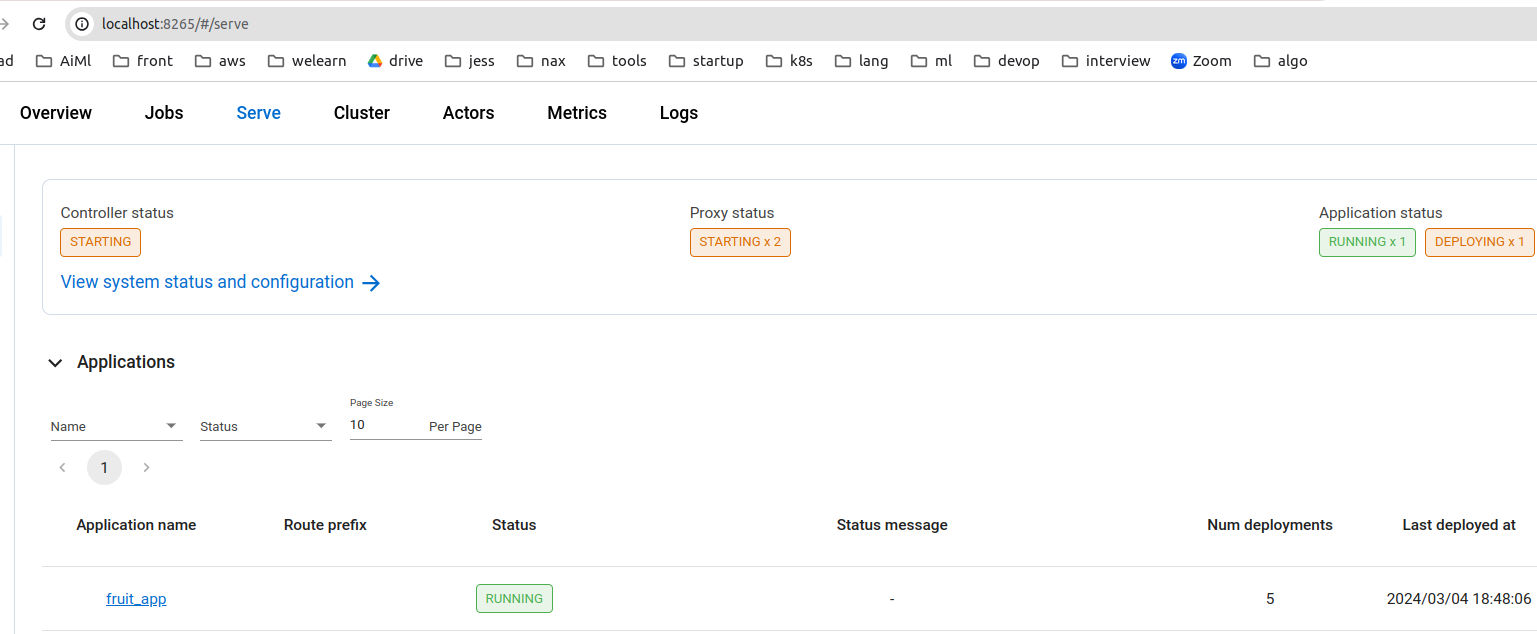The image size is (1537, 634).
Task: Click the previous page arrow in pagination
Action: [x=62, y=467]
